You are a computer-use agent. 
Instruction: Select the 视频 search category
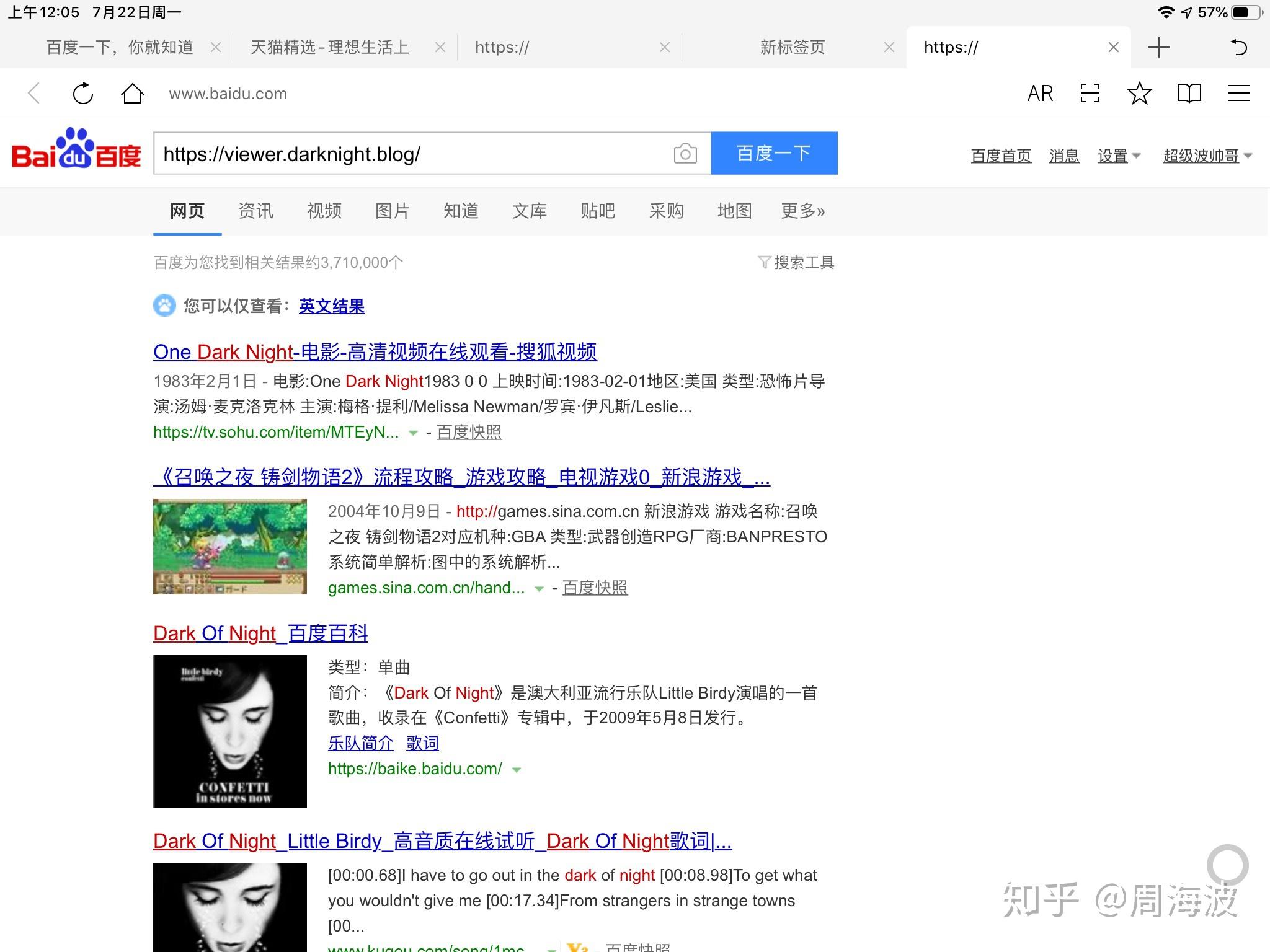[324, 211]
